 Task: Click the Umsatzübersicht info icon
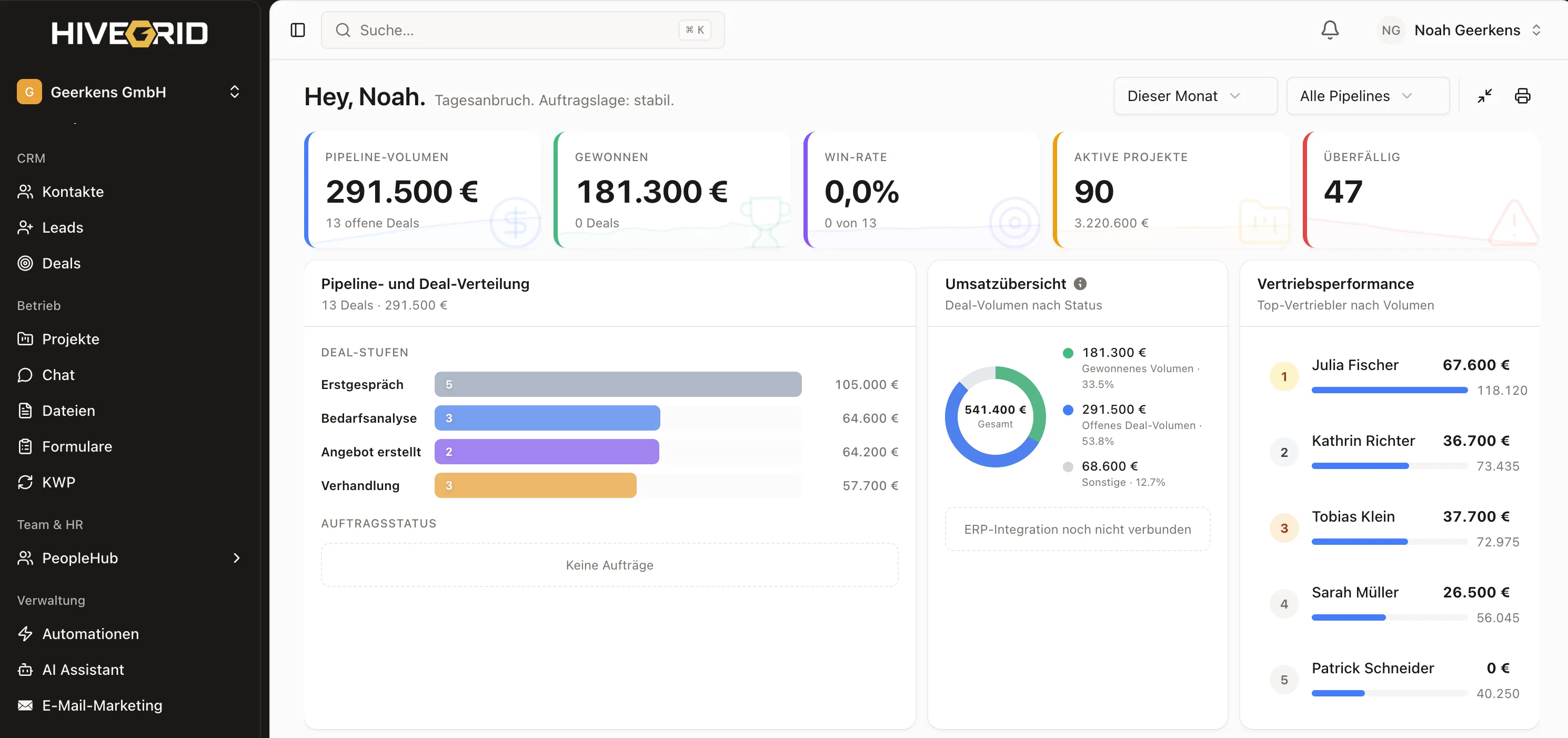tap(1080, 284)
